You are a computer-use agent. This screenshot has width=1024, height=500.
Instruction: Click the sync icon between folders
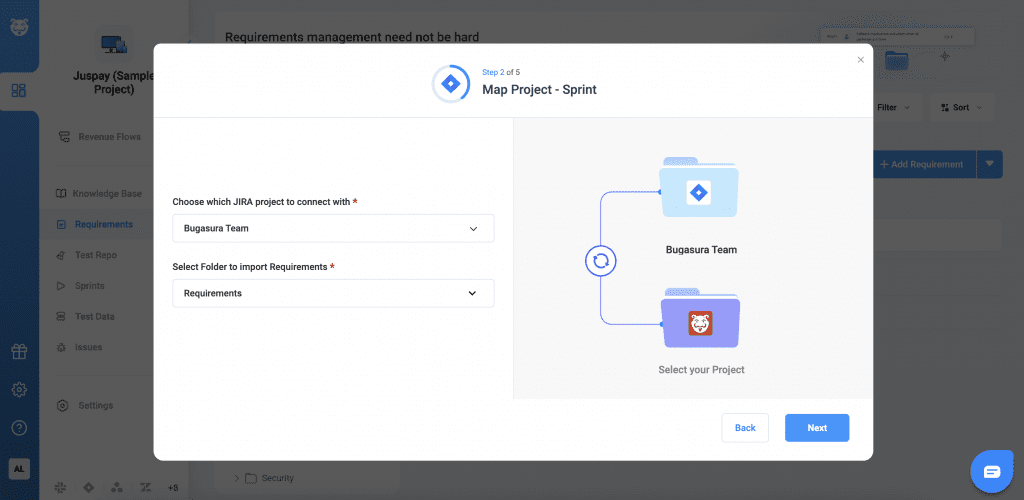point(600,261)
